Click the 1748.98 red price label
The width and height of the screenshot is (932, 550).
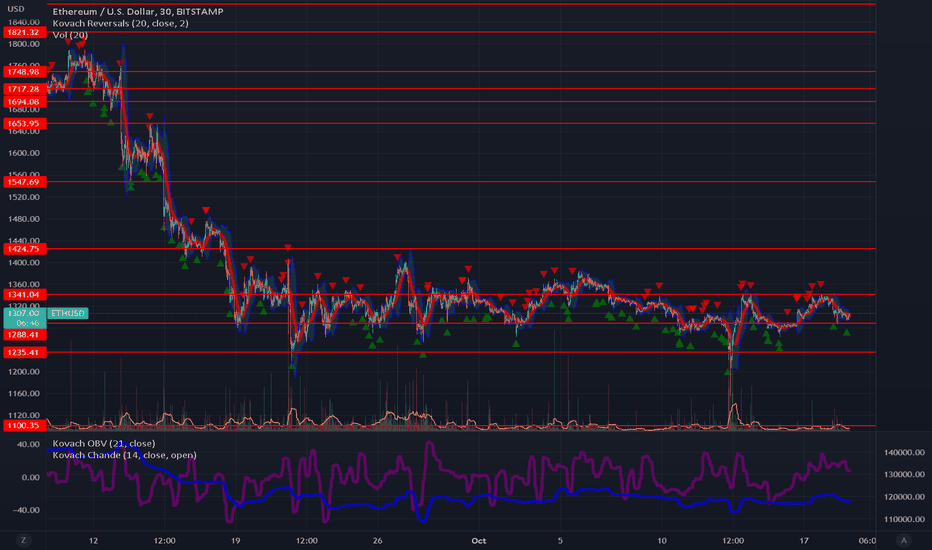(24, 72)
